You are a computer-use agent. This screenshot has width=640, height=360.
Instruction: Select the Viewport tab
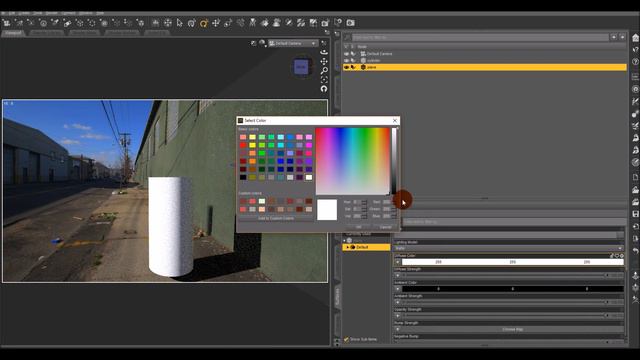(13, 33)
